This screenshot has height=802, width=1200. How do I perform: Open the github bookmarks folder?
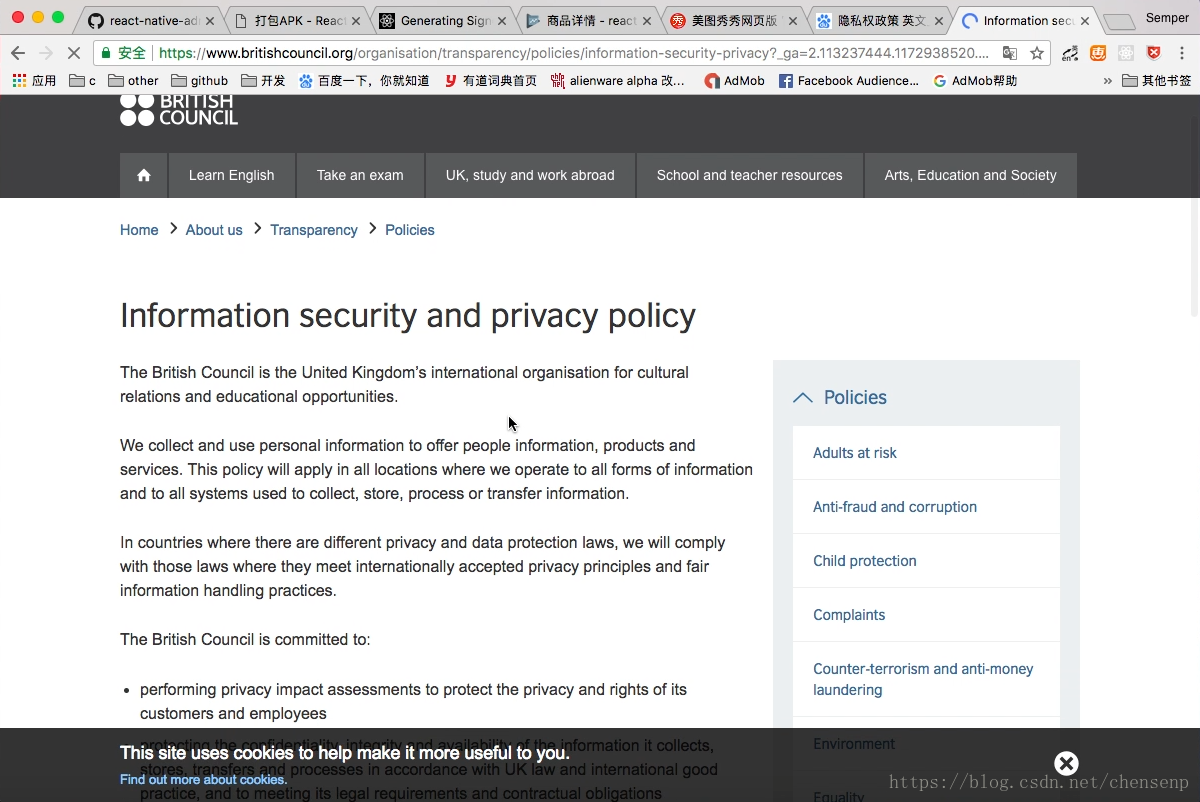coord(200,81)
